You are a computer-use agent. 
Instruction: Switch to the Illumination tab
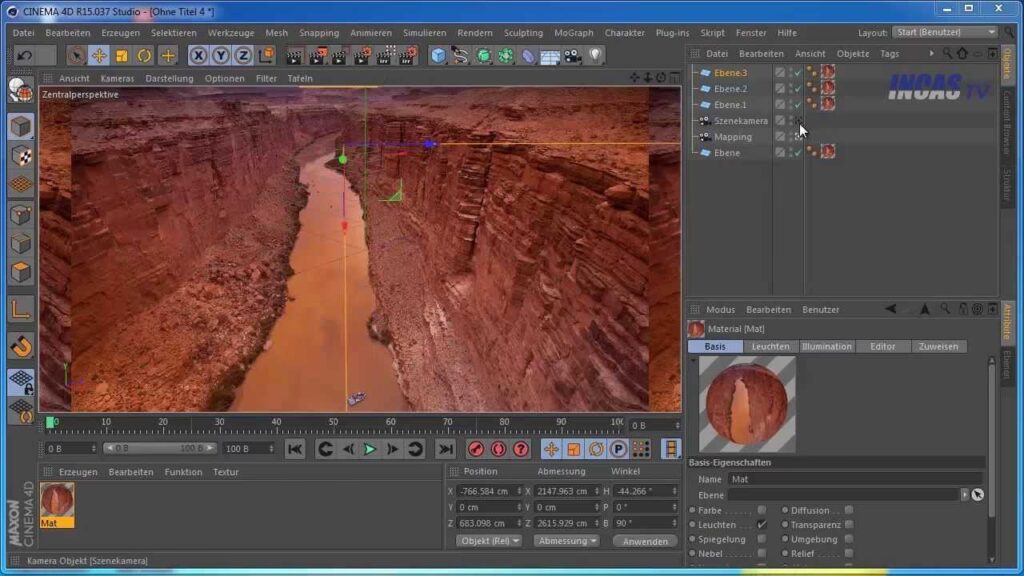pyautogui.click(x=826, y=346)
